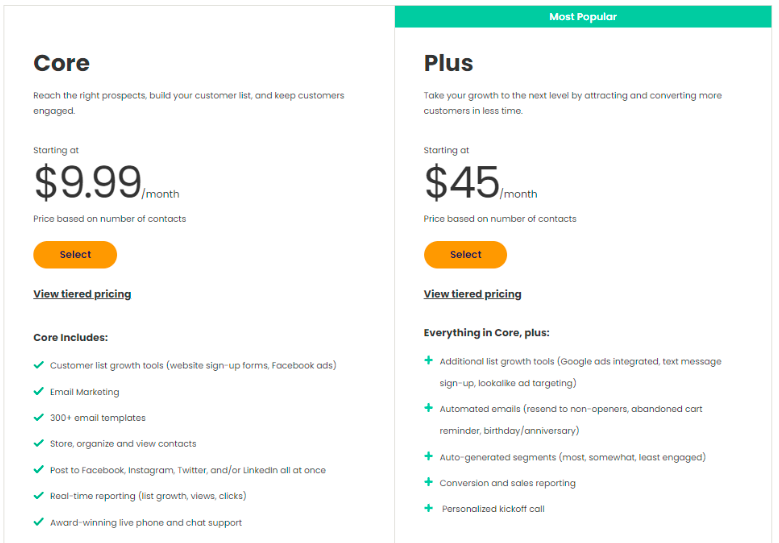This screenshot has height=543, width=779.
Task: Click the Plus plan heading
Action: 448,63
